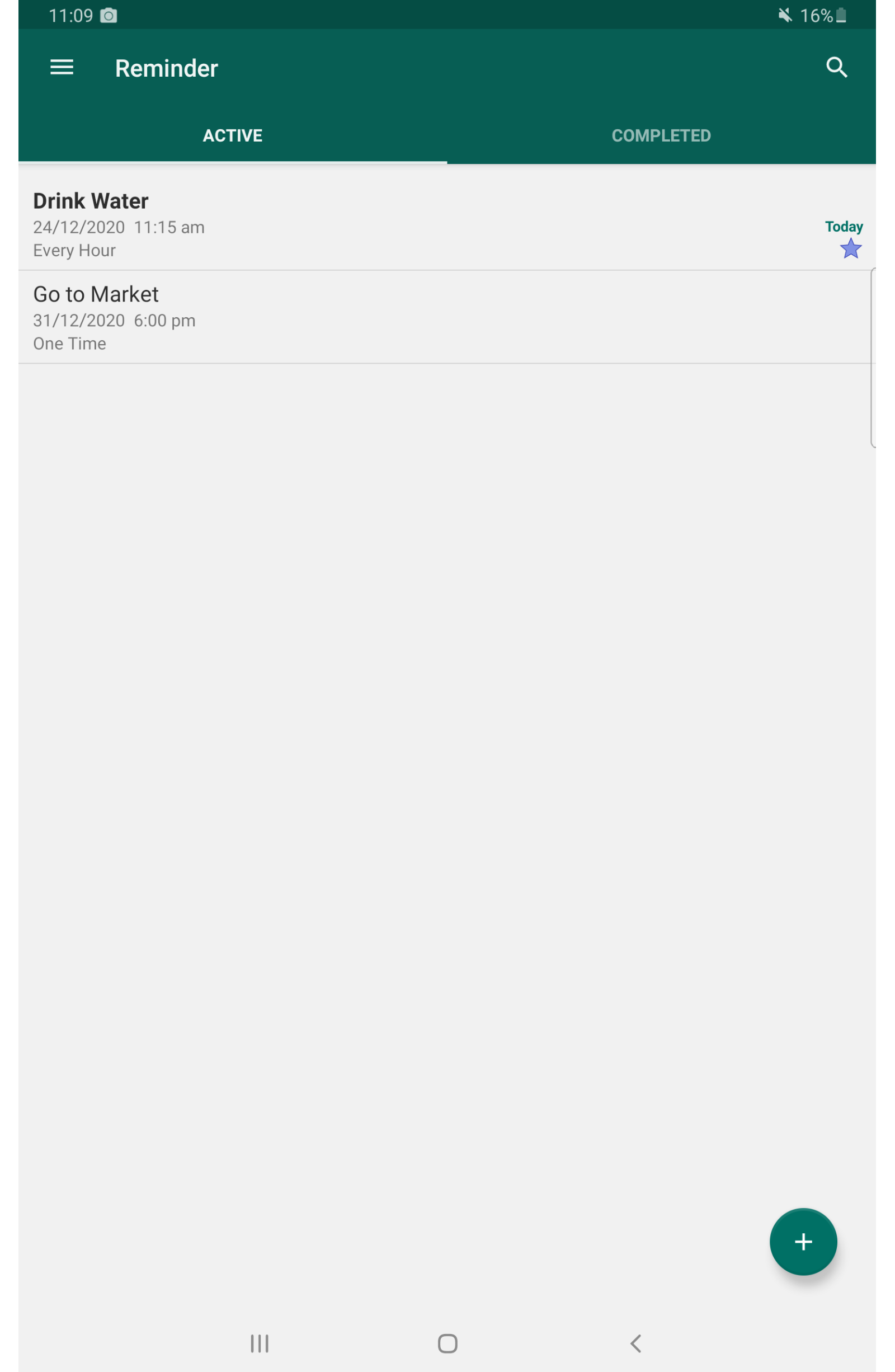This screenshot has height=1372, width=895.
Task: Open the Go to Market reminder
Action: 447,317
